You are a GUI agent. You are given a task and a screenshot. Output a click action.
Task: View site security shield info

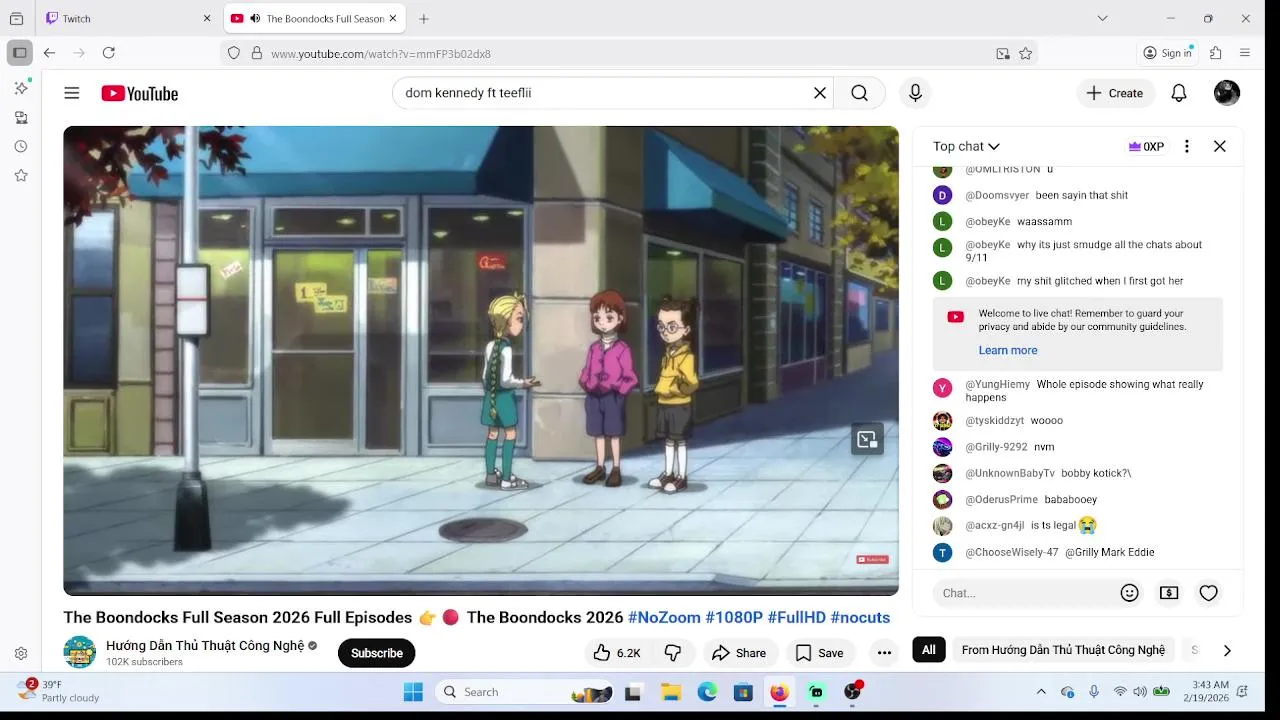click(x=234, y=53)
